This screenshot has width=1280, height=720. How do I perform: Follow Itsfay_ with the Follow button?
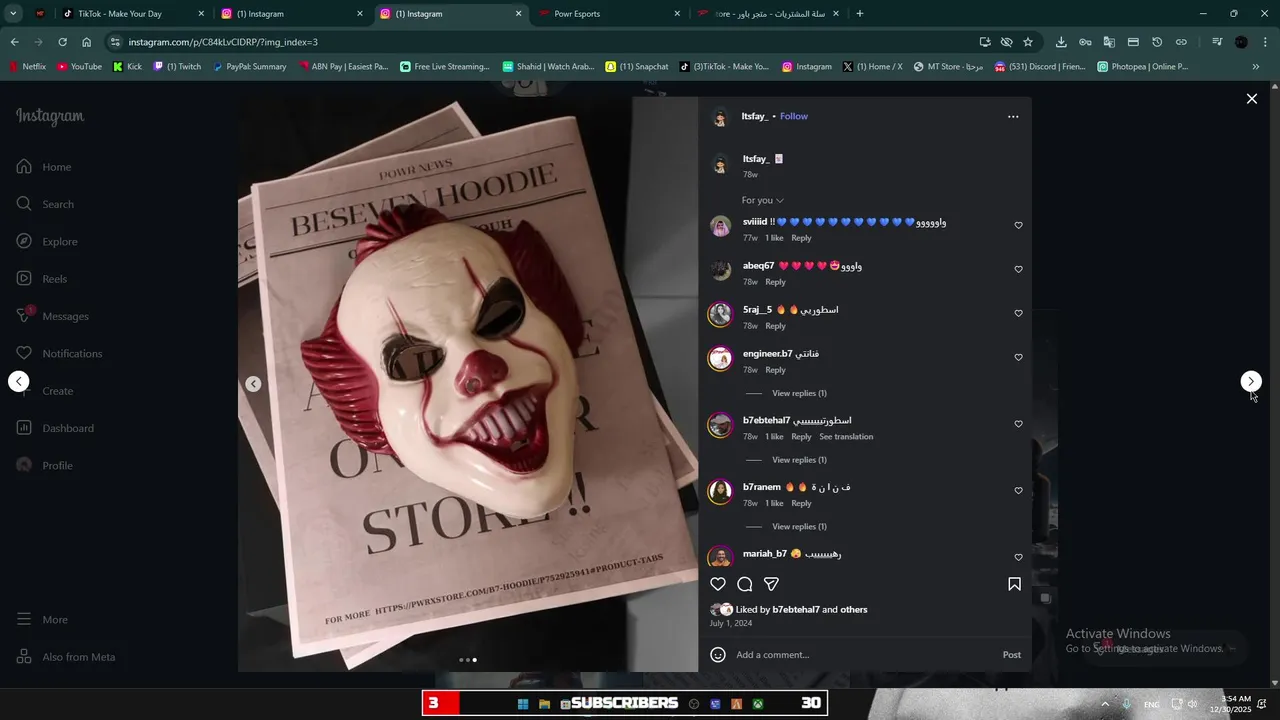pyautogui.click(x=794, y=117)
